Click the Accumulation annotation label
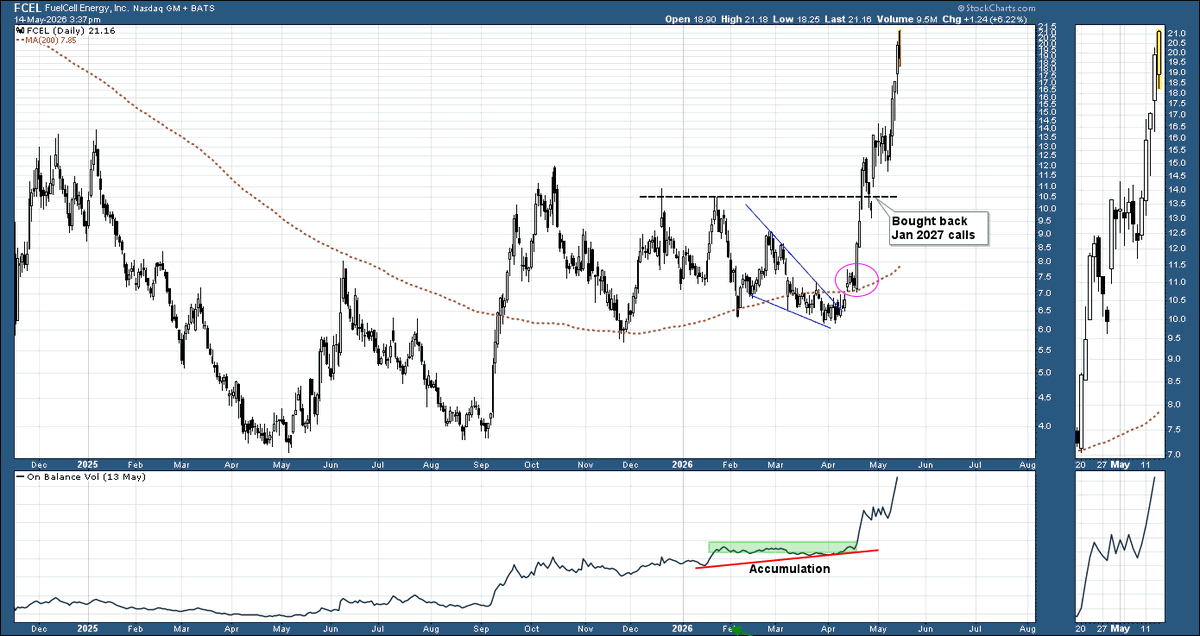Image resolution: width=1200 pixels, height=636 pixels. (789, 569)
